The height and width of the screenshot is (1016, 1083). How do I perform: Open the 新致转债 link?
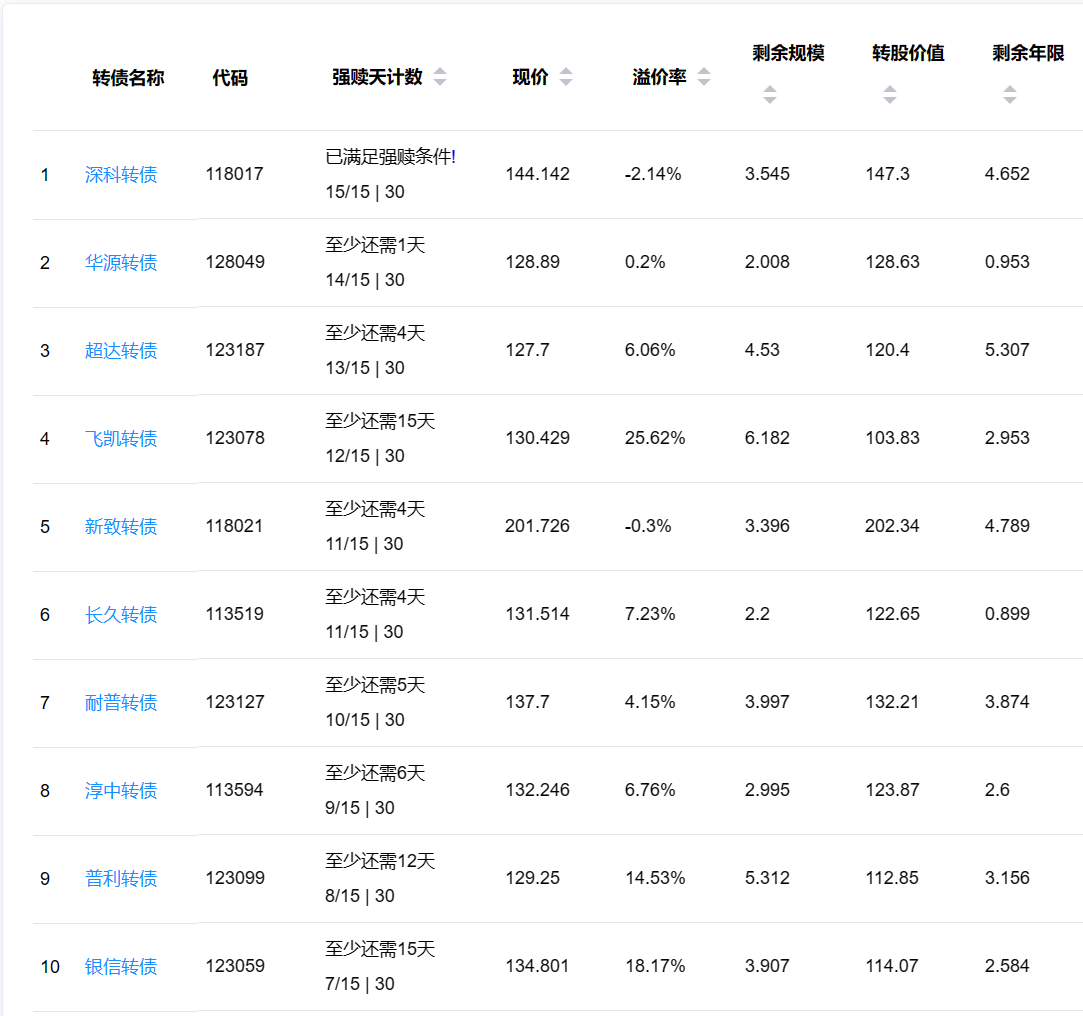click(121, 527)
